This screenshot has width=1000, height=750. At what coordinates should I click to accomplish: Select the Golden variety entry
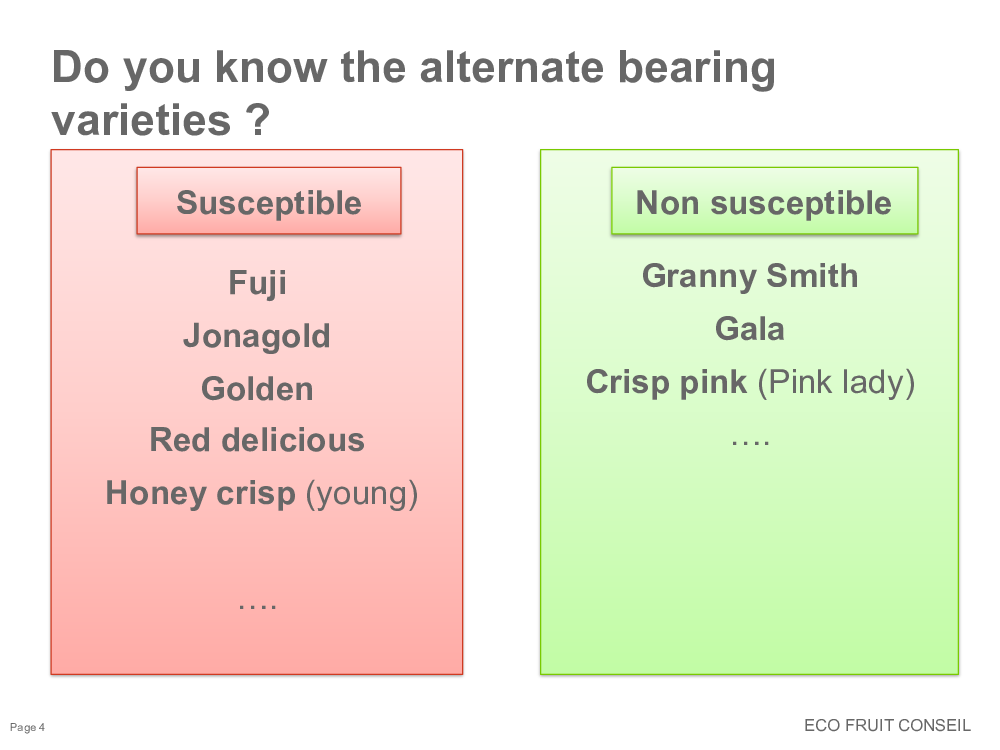tap(257, 389)
